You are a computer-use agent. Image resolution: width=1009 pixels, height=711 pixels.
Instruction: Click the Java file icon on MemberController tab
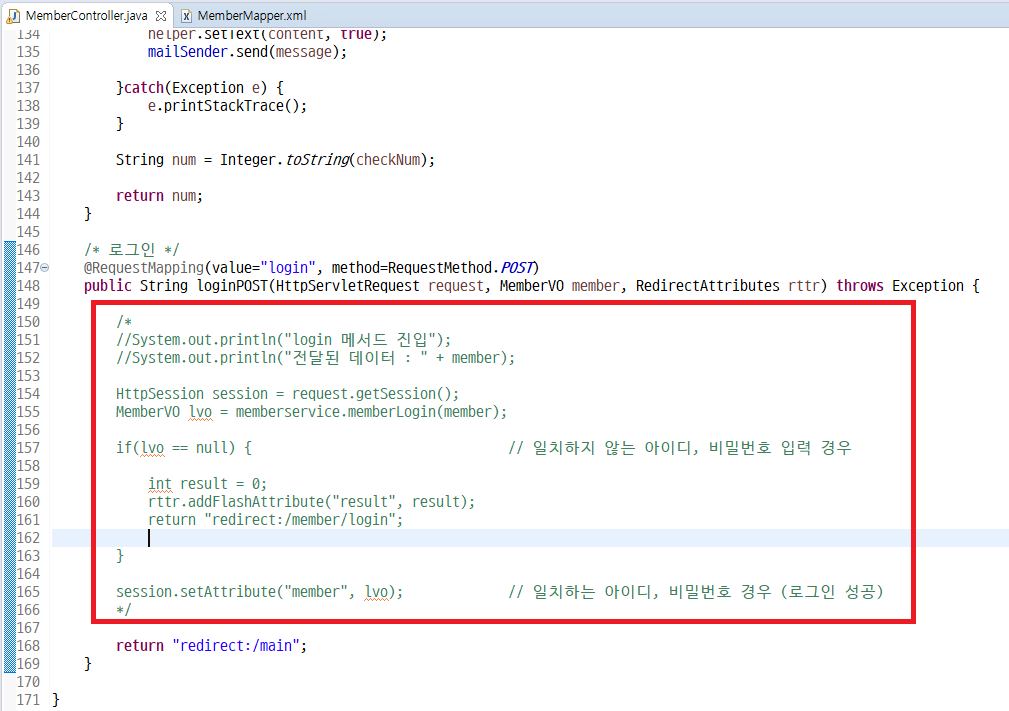point(13,16)
